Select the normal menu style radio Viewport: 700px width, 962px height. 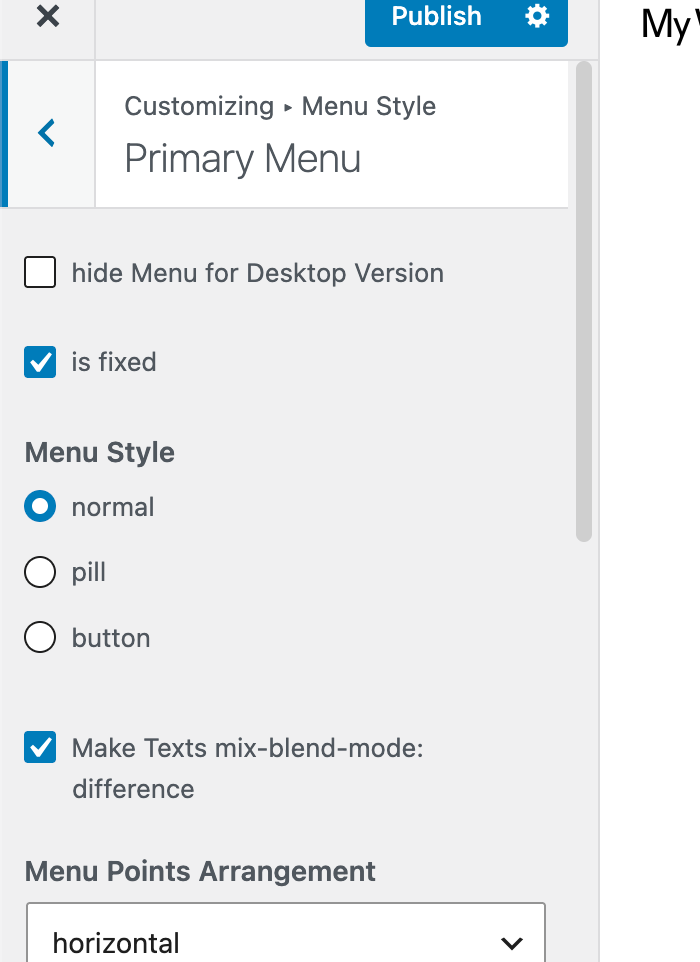pos(40,506)
